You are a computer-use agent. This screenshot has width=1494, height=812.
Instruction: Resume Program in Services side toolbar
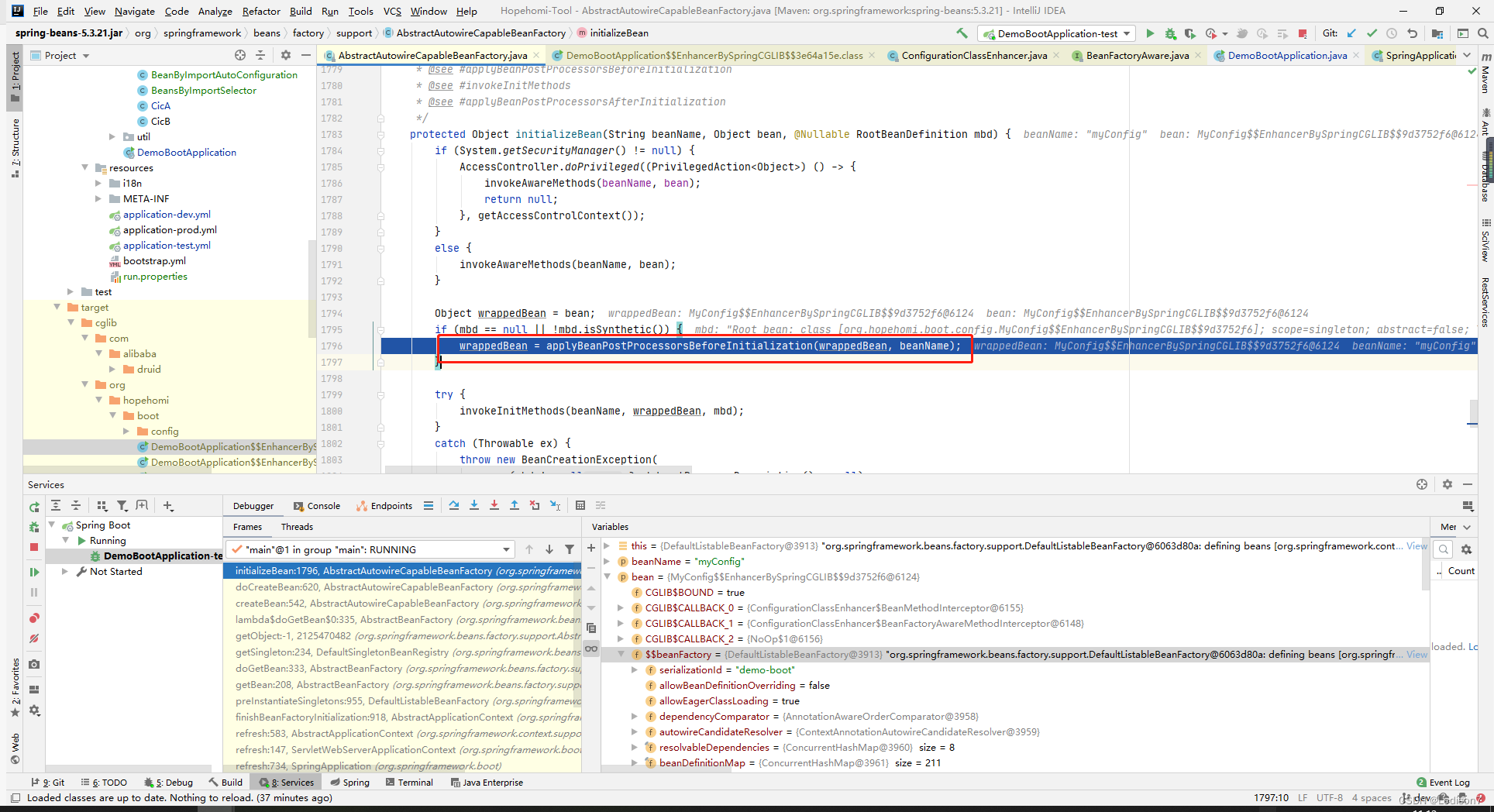click(34, 572)
